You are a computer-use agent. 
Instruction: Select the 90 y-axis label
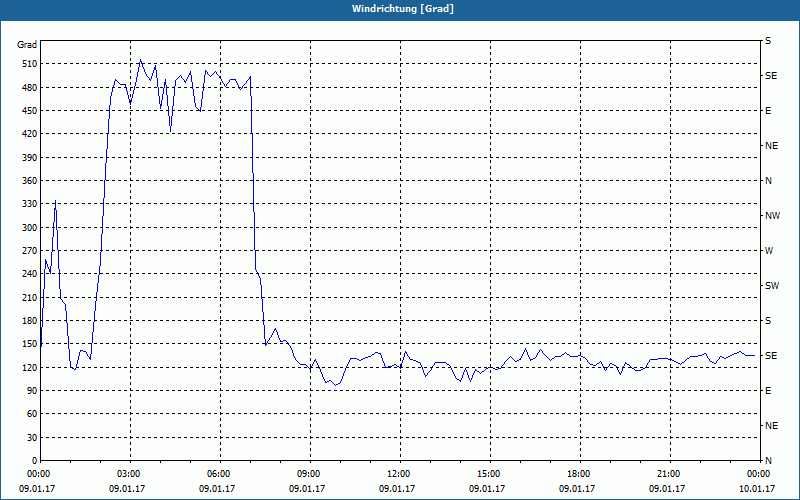[32, 391]
